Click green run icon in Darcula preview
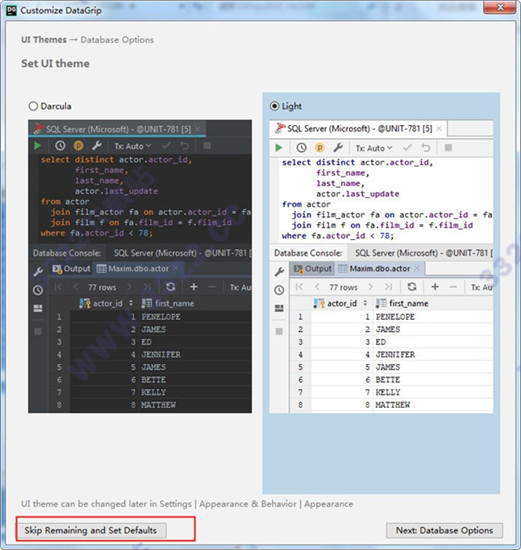Viewport: 521px width, 550px height. (x=38, y=146)
